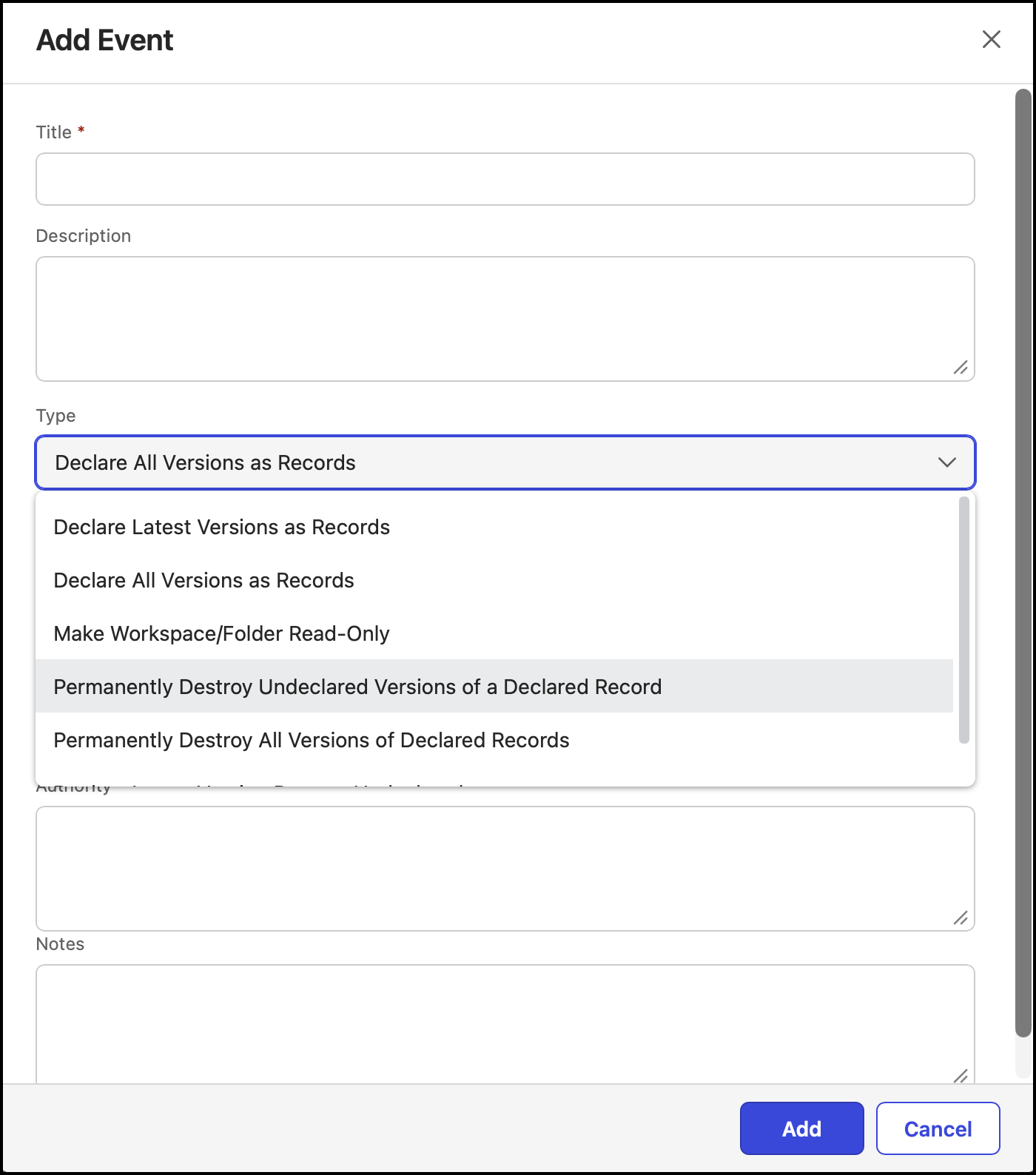This screenshot has width=1036, height=1175.
Task: Click the dropdown list scrollbar
Action: pos(963,620)
